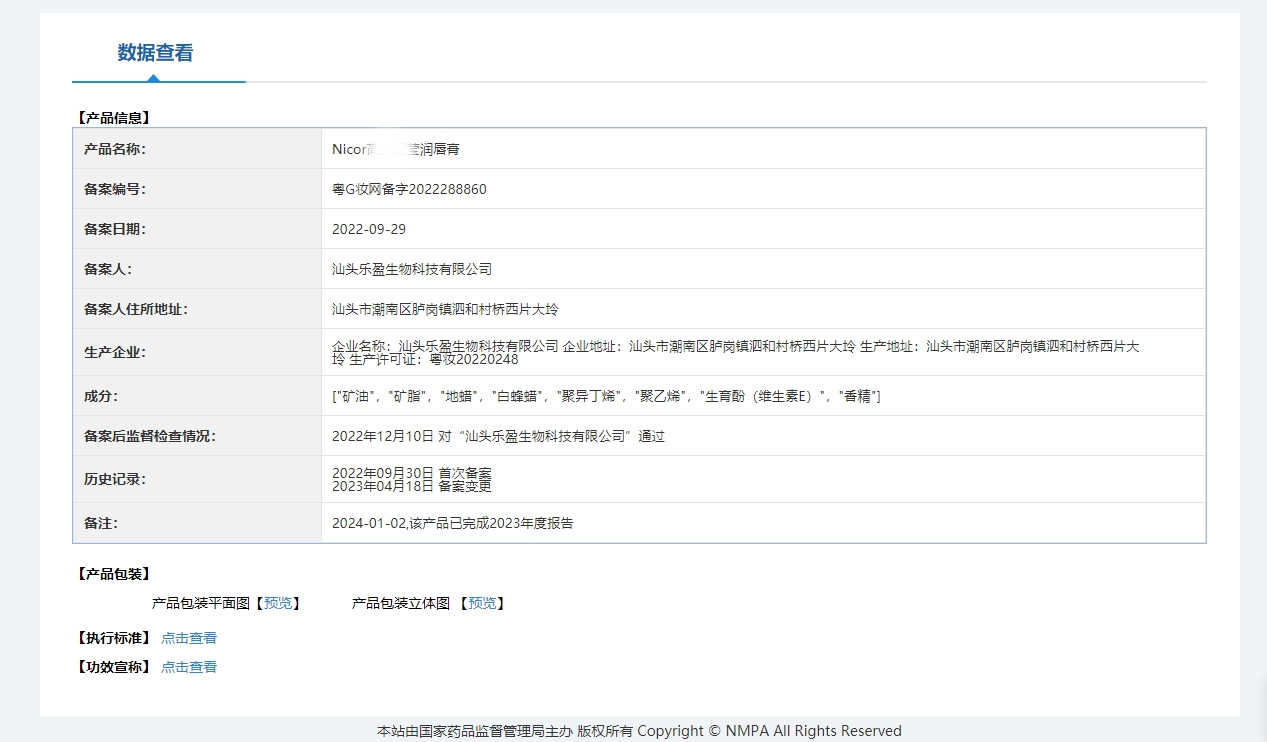Click the 【执行标准】 label

point(113,638)
